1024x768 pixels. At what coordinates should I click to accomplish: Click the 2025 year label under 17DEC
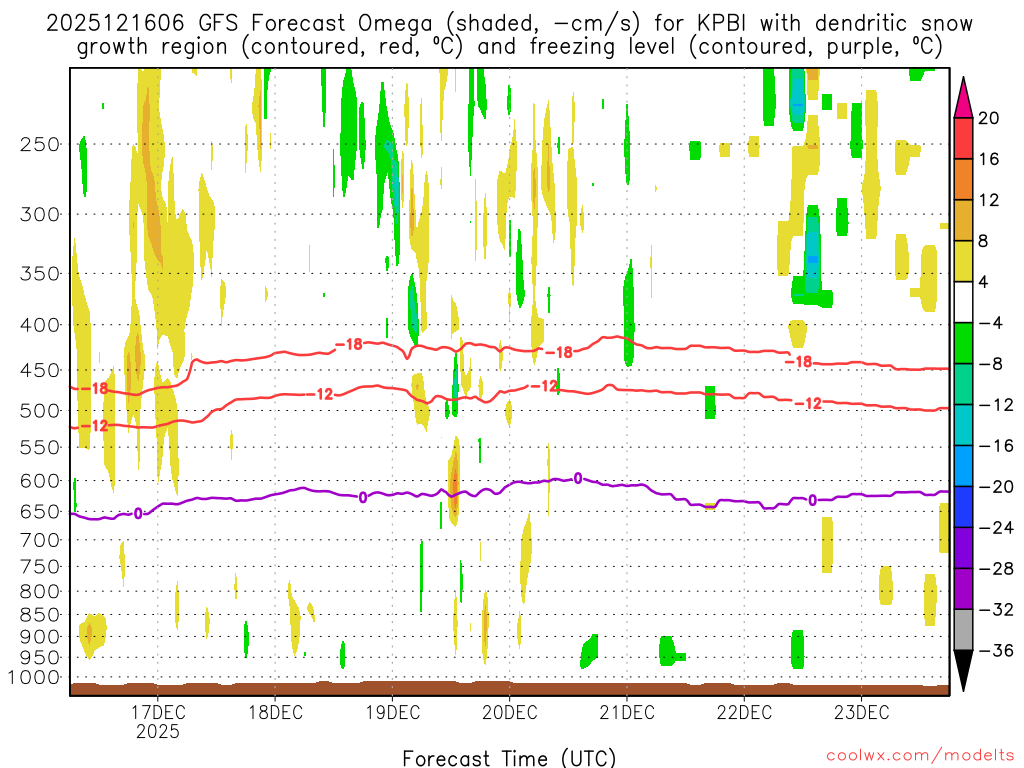tap(157, 731)
